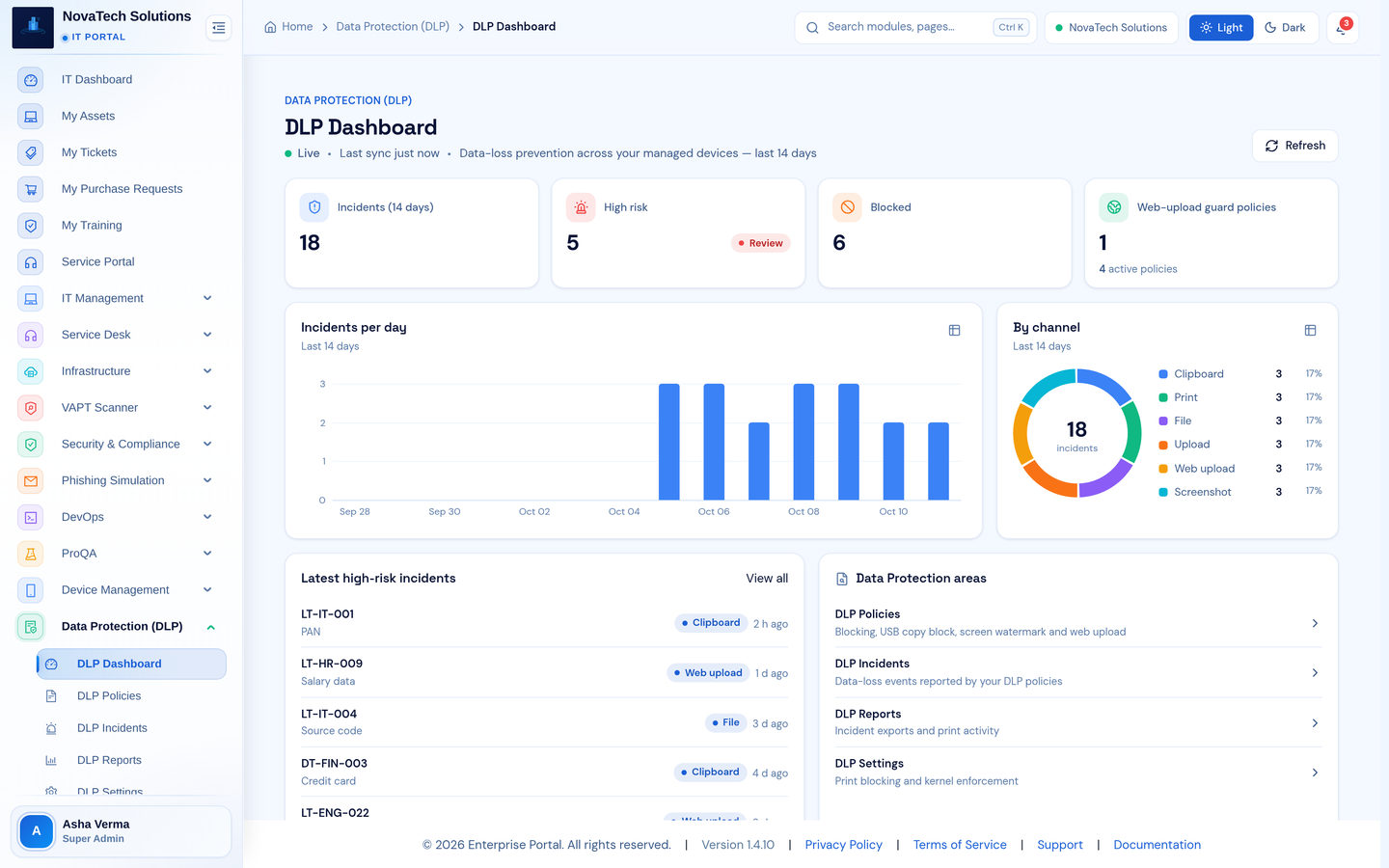Open the DLP Settings area row
The image size is (1389, 868).
point(1077,773)
